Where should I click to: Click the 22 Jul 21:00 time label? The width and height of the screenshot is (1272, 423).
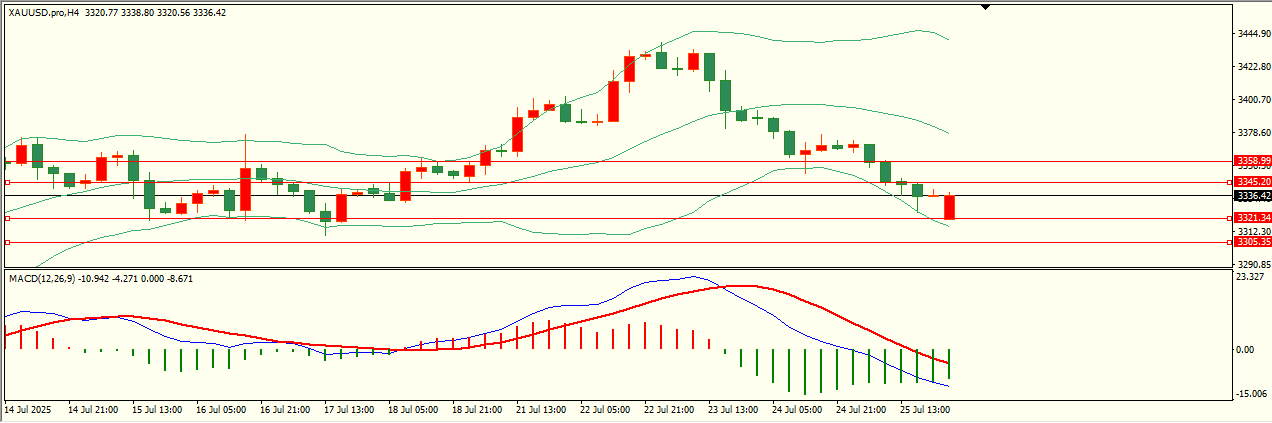coord(669,410)
